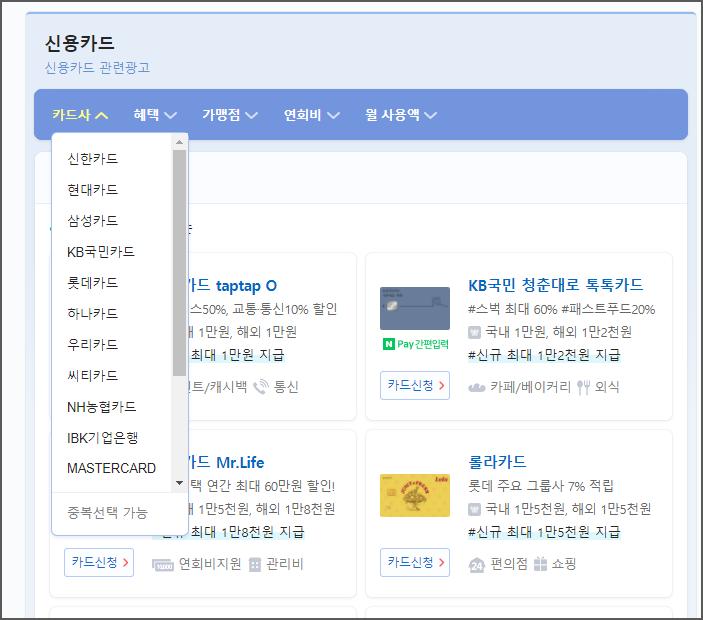Click the 외식 fork and knife icon

[583, 387]
